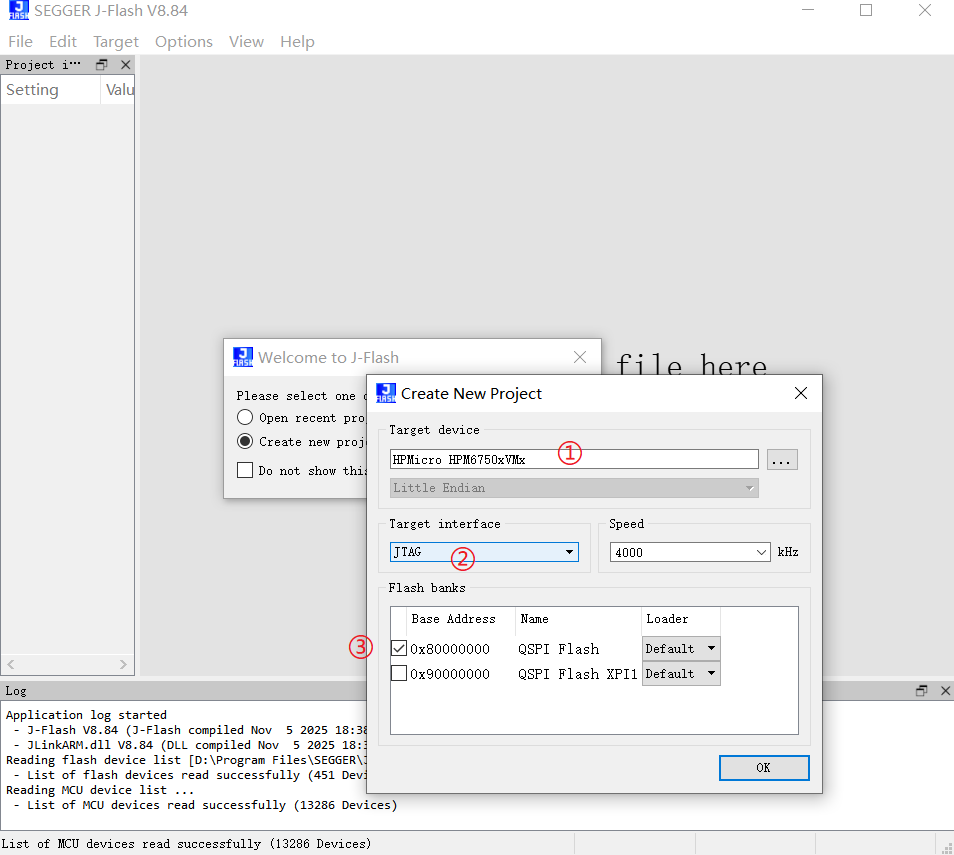Viewport: 954px width, 855px height.
Task: Minimize the J-Flash window
Action: click(x=807, y=10)
